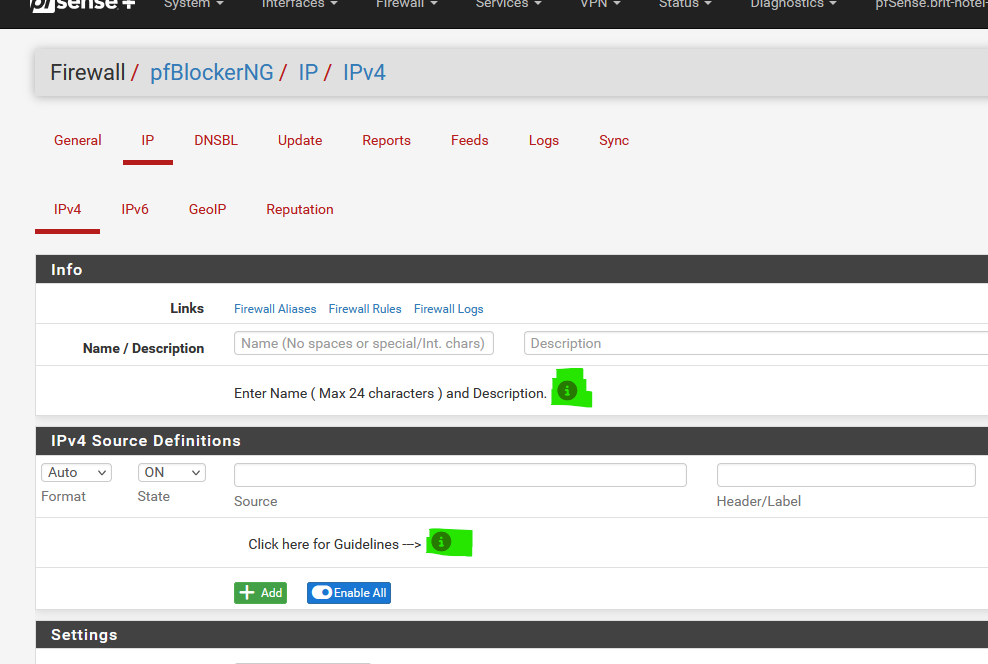Screen dimensions: 988x664
Task: Open the Firewall top menu
Action: (406, 4)
